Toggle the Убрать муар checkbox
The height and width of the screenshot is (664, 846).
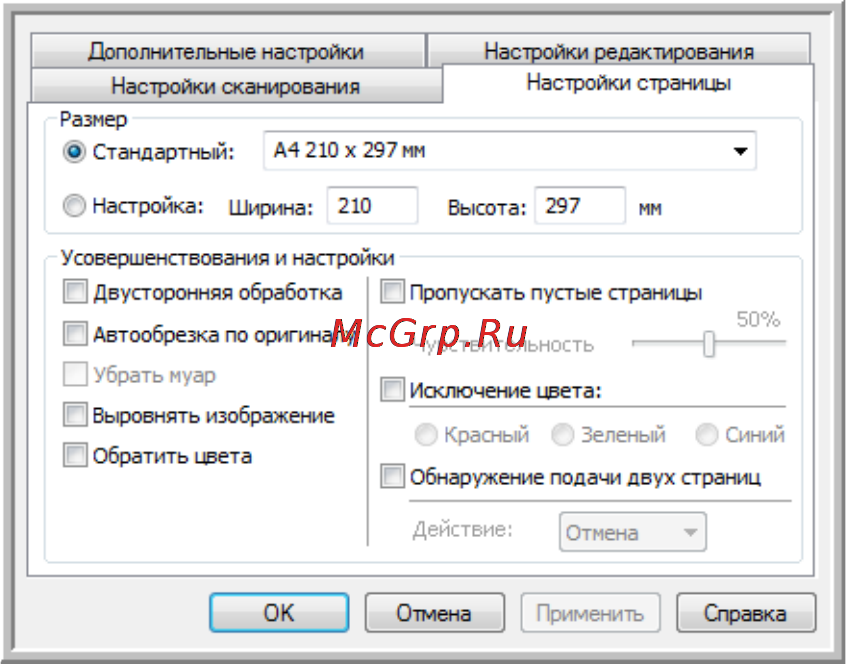75,374
